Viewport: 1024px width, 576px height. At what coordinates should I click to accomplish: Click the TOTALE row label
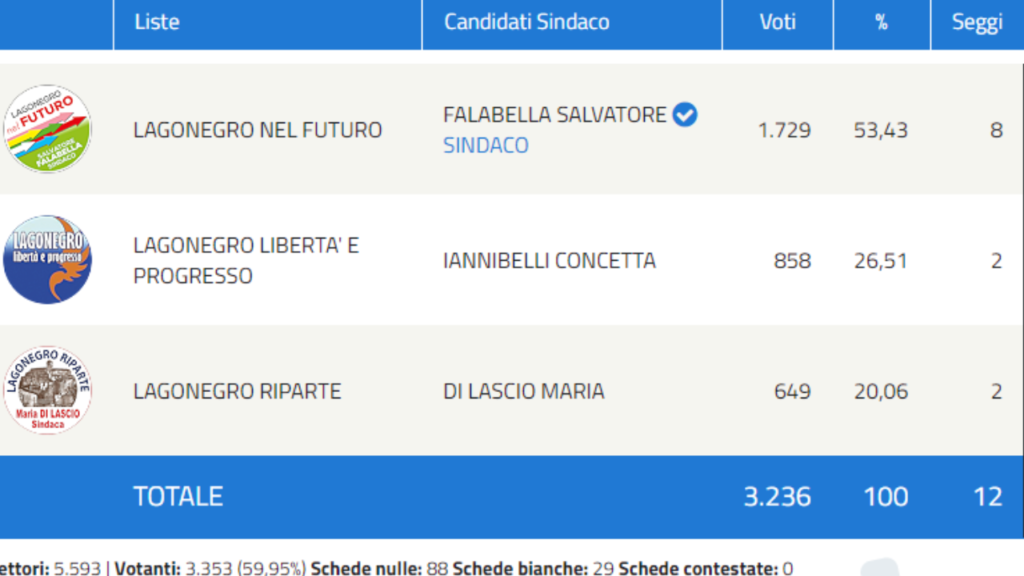click(x=178, y=496)
